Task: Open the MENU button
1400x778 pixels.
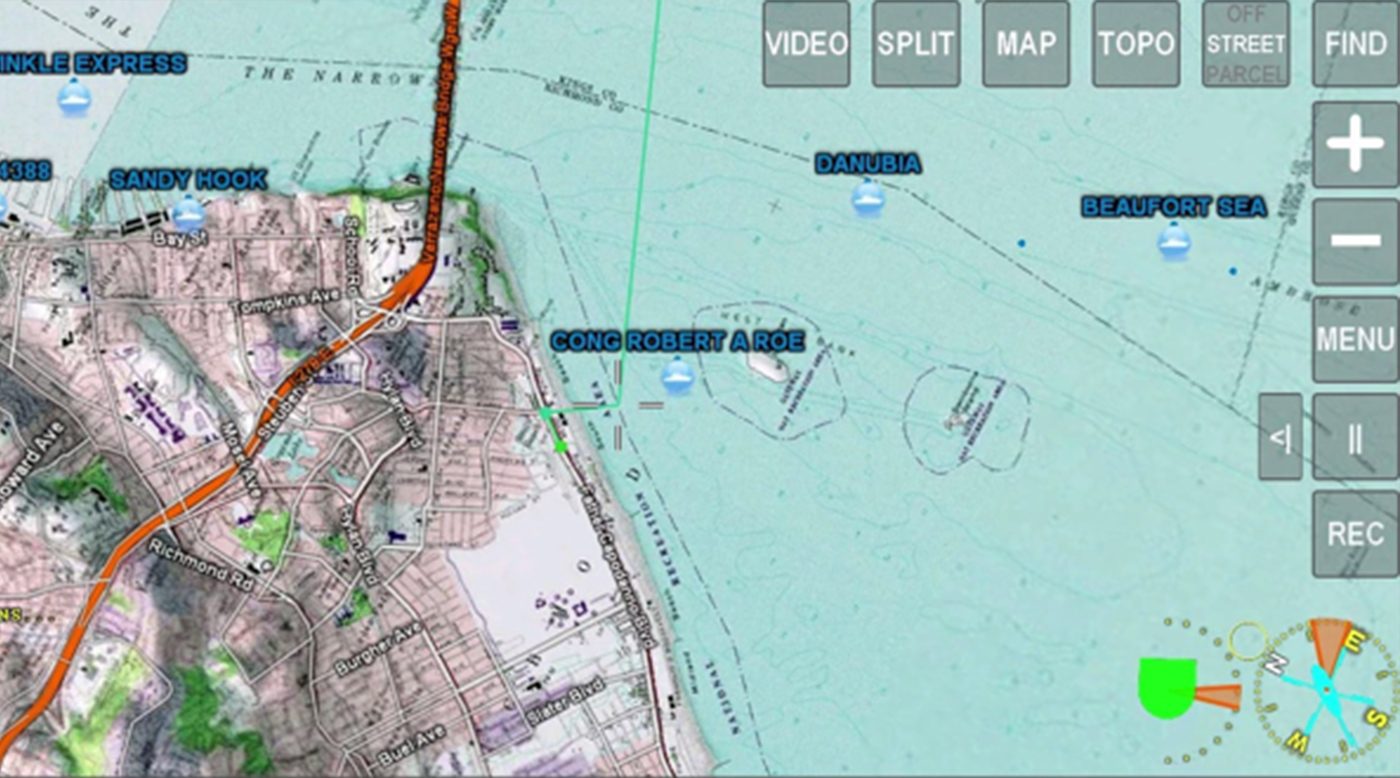Action: (x=1355, y=339)
